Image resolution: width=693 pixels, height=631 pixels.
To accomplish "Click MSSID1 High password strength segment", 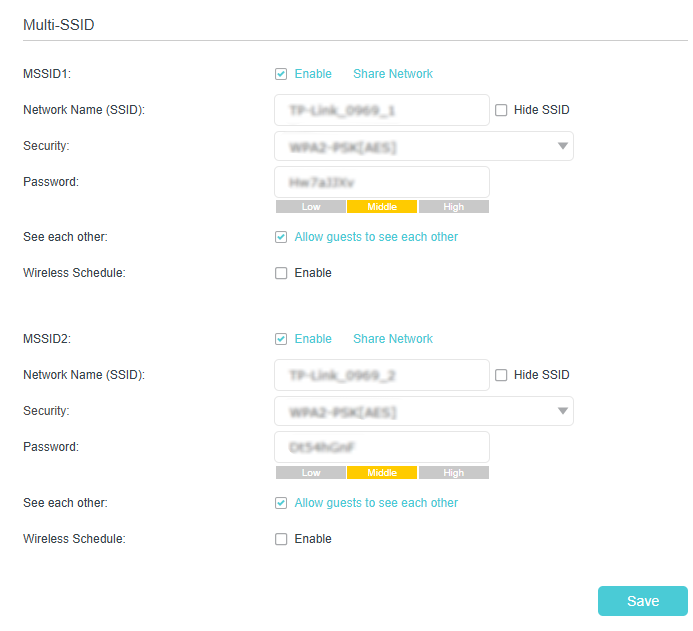I will (x=454, y=207).
